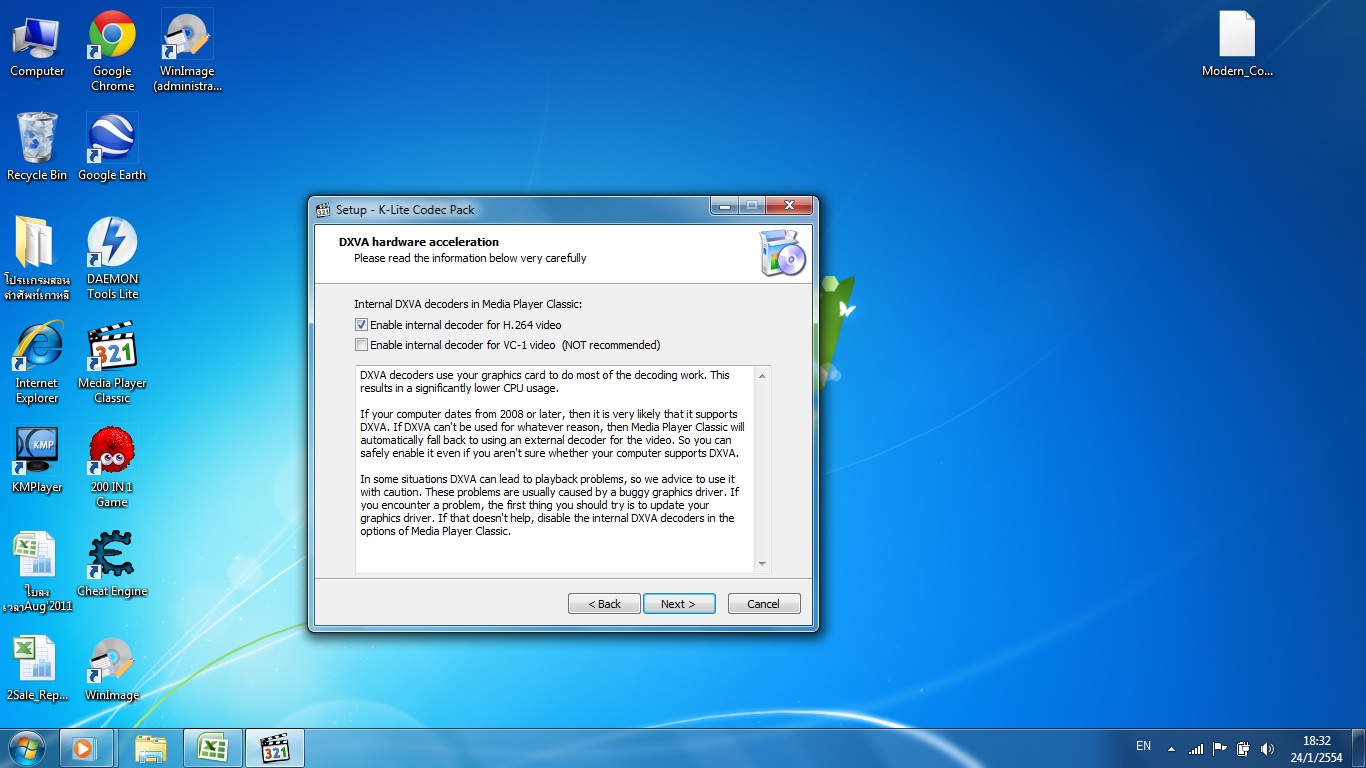Select the Aug 2011 Excel file icon
1366x768 pixels.
point(37,571)
